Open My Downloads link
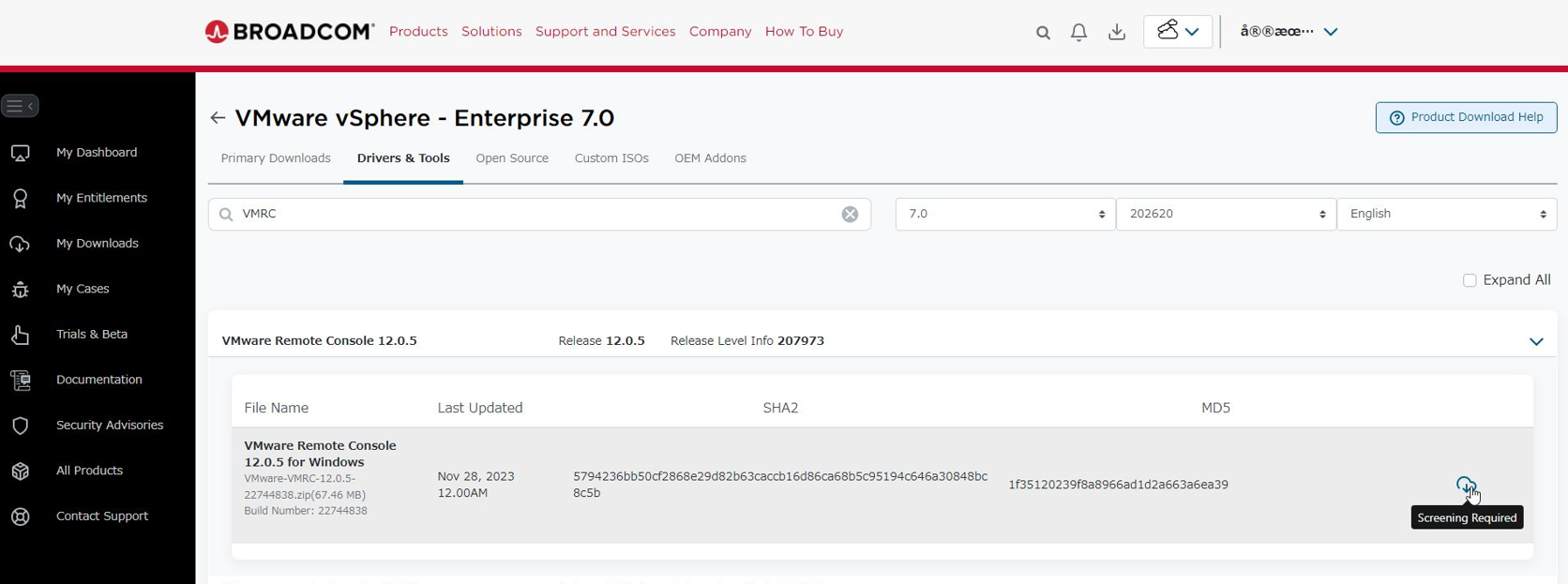This screenshot has width=1568, height=584. [98, 244]
